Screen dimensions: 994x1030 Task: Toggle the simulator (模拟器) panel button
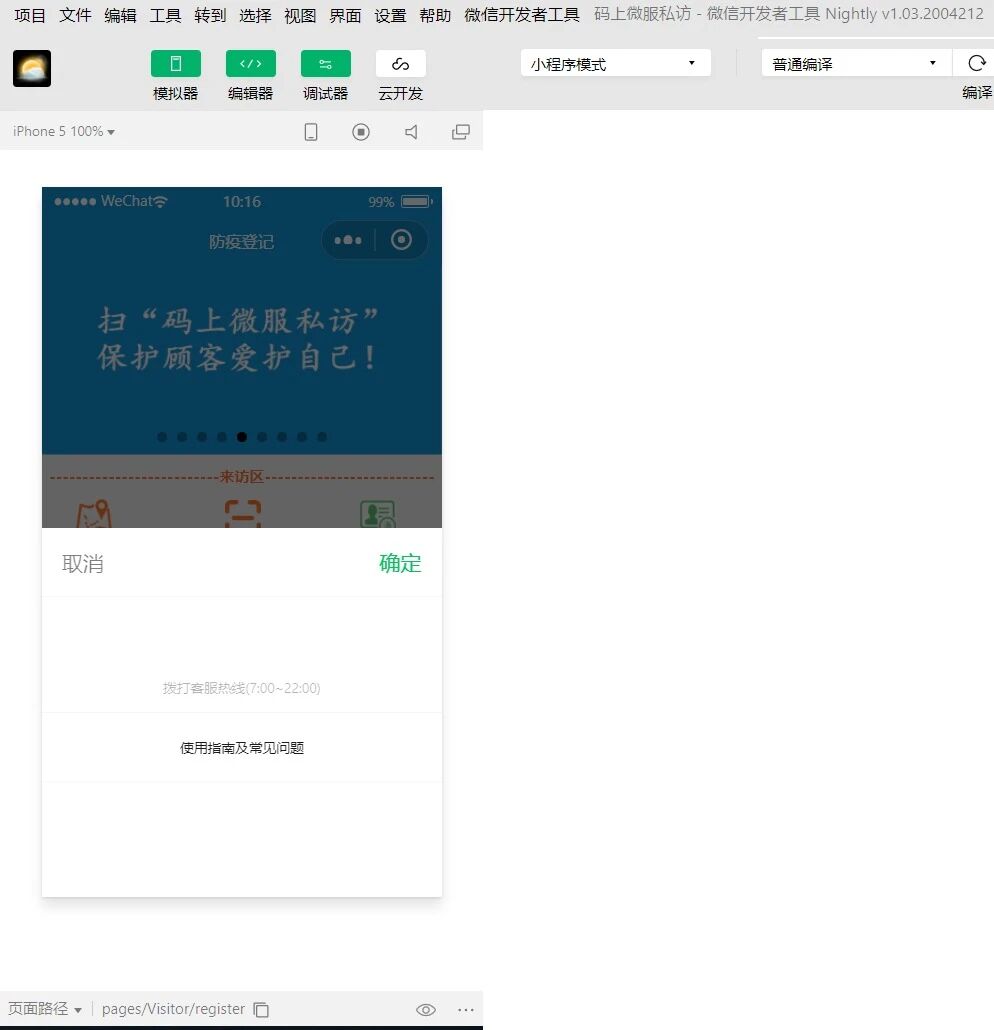175,64
